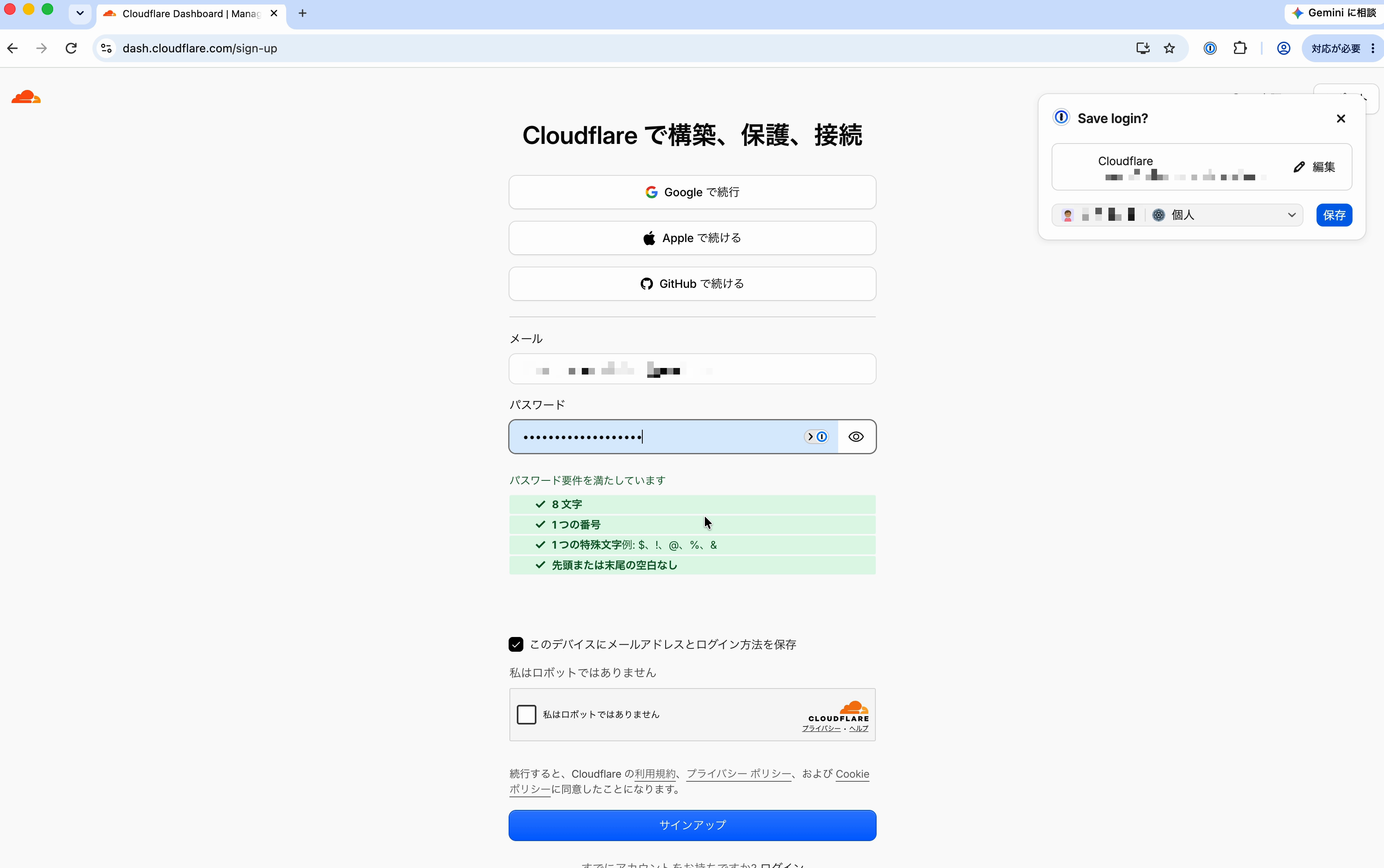This screenshot has width=1384, height=868.
Task: Uncheck save email and login method checkbox
Action: [516, 645]
